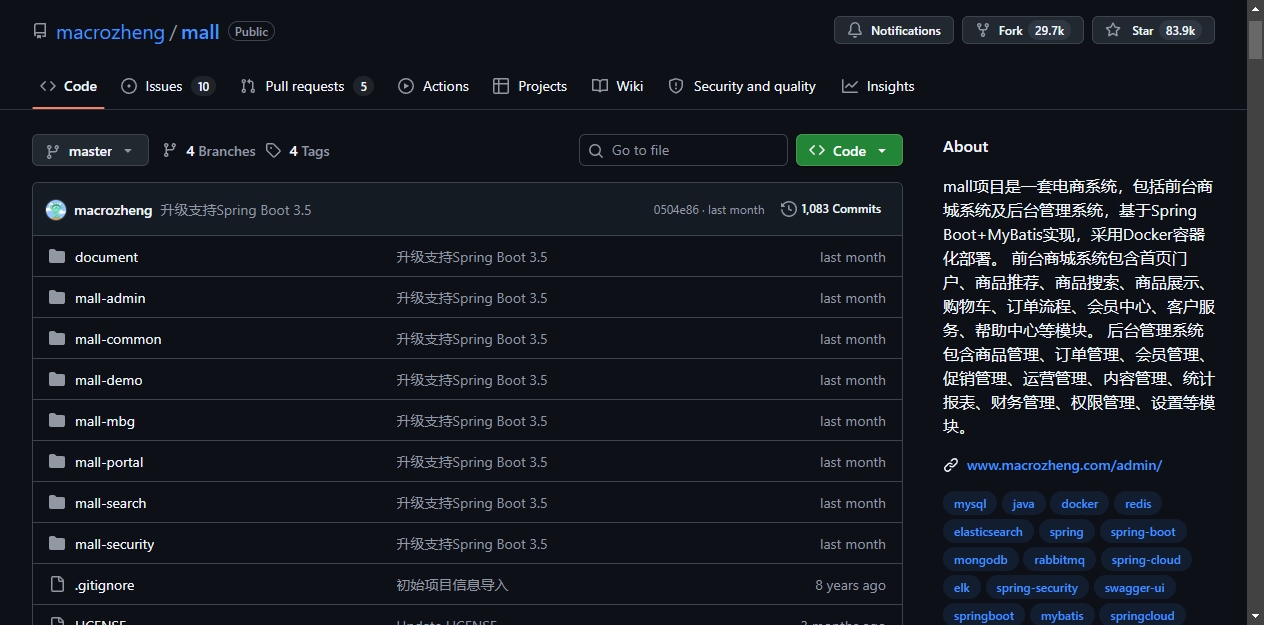Screen dimensions: 1264x625
Task: Open the macrozheng owner profile link
Action: [x=110, y=32]
